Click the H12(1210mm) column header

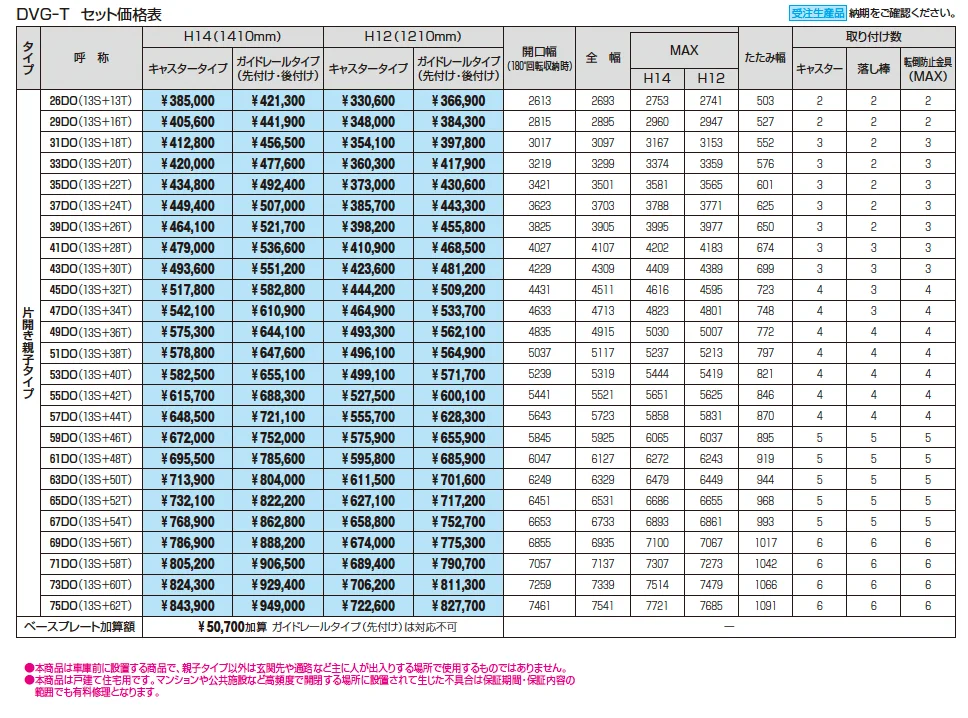click(x=413, y=36)
